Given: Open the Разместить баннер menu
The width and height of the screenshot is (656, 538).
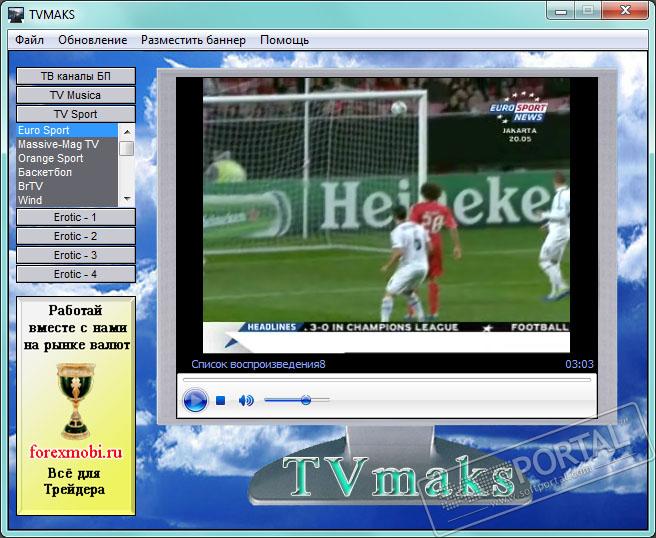Looking at the screenshot, I should 193,40.
